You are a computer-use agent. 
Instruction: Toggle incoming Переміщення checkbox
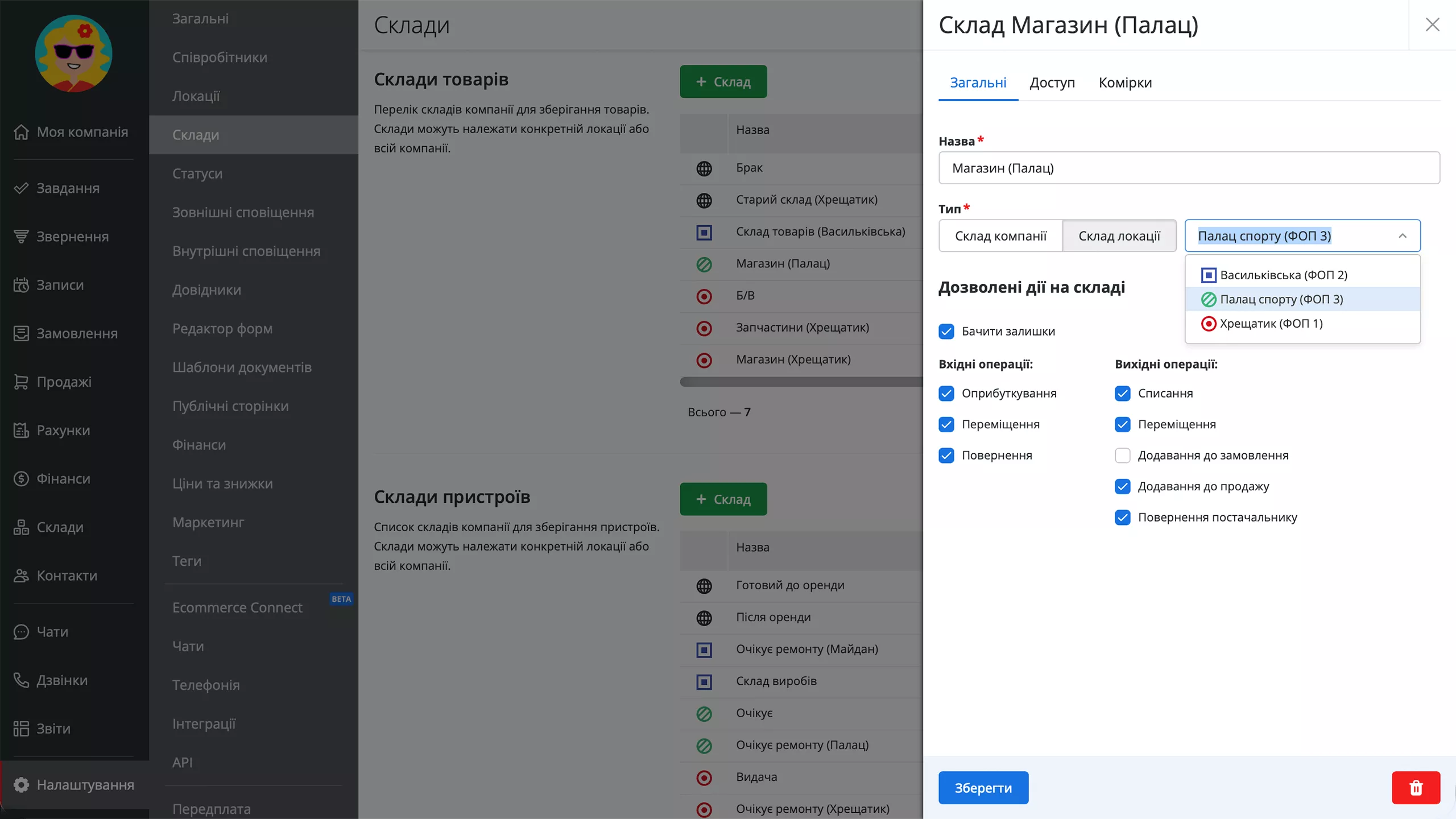946,424
